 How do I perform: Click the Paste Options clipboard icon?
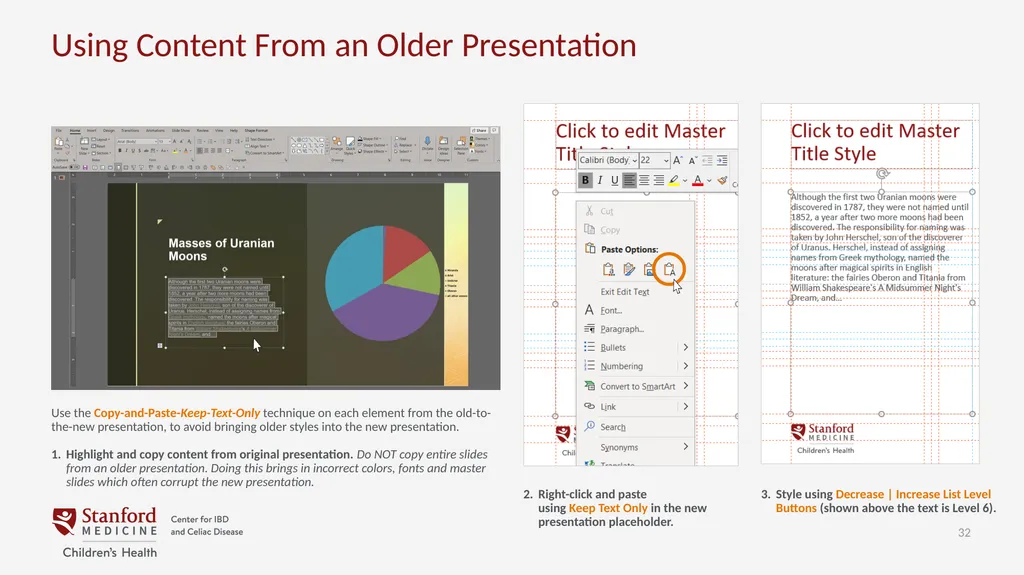(590, 248)
